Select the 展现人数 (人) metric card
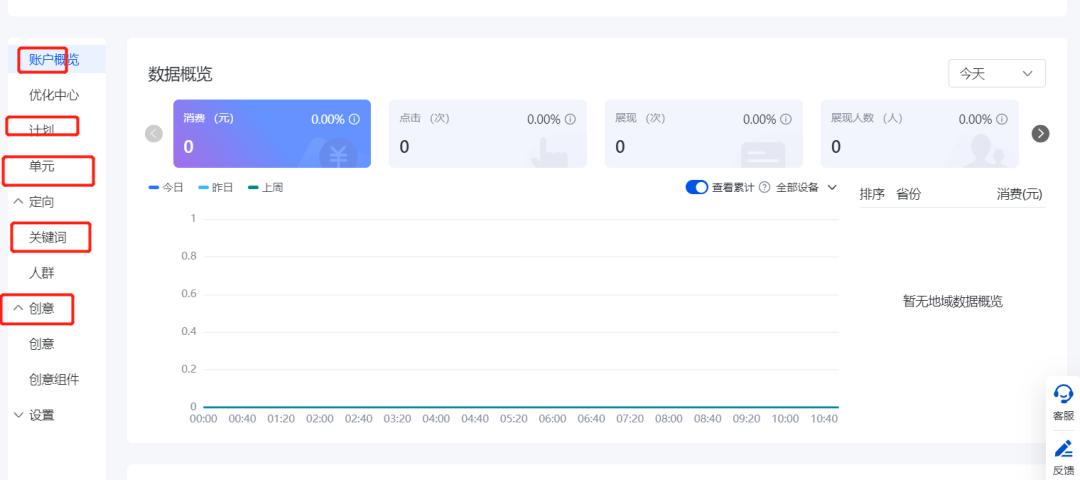The image size is (1080, 480). [x=920, y=134]
